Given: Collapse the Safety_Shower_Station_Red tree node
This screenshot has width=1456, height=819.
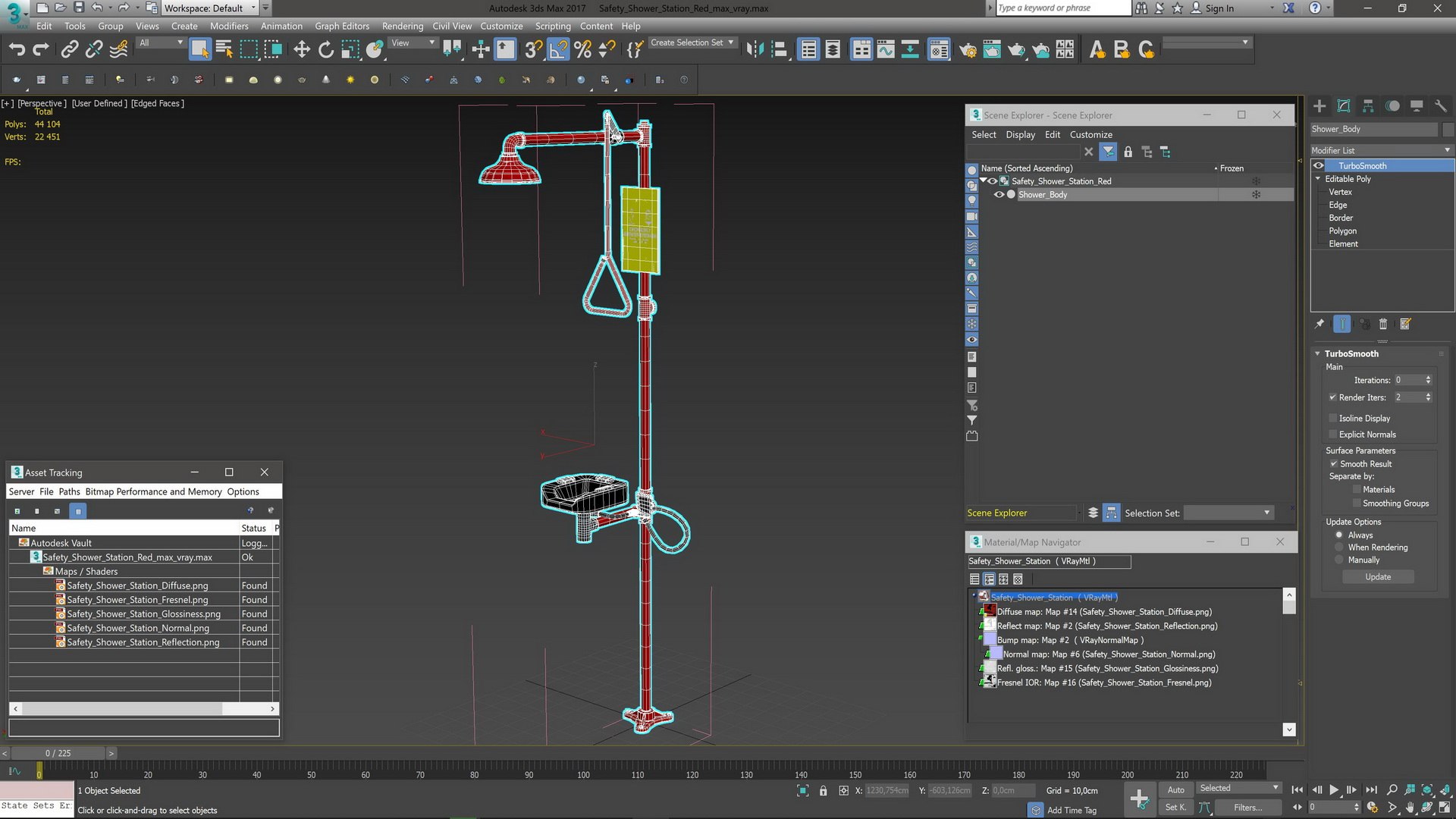Looking at the screenshot, I should coord(984,181).
